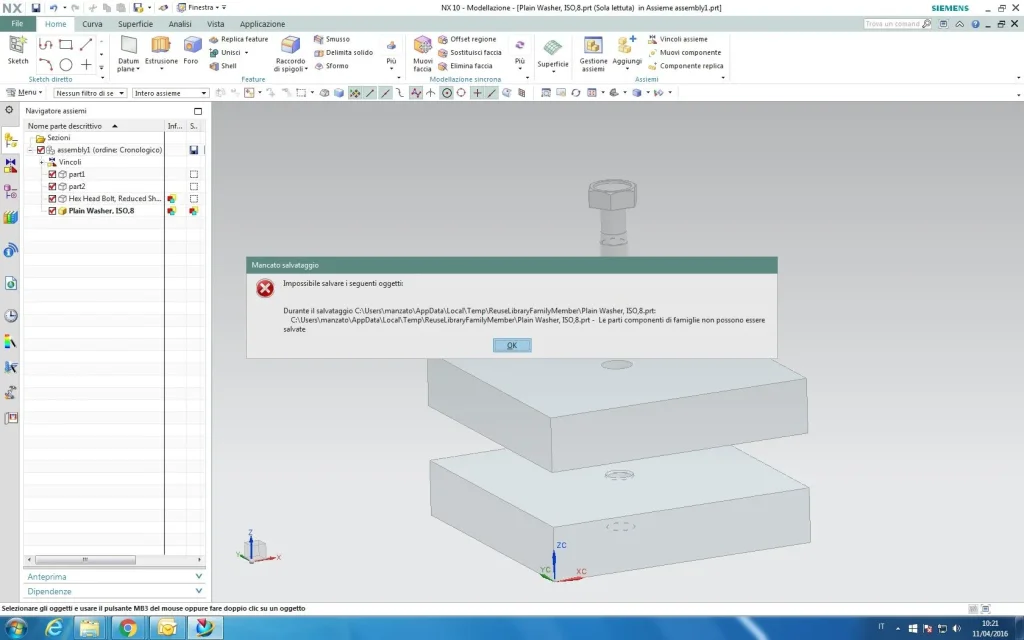
Task: Switch to the Superficie ribbon tab
Action: click(135, 24)
